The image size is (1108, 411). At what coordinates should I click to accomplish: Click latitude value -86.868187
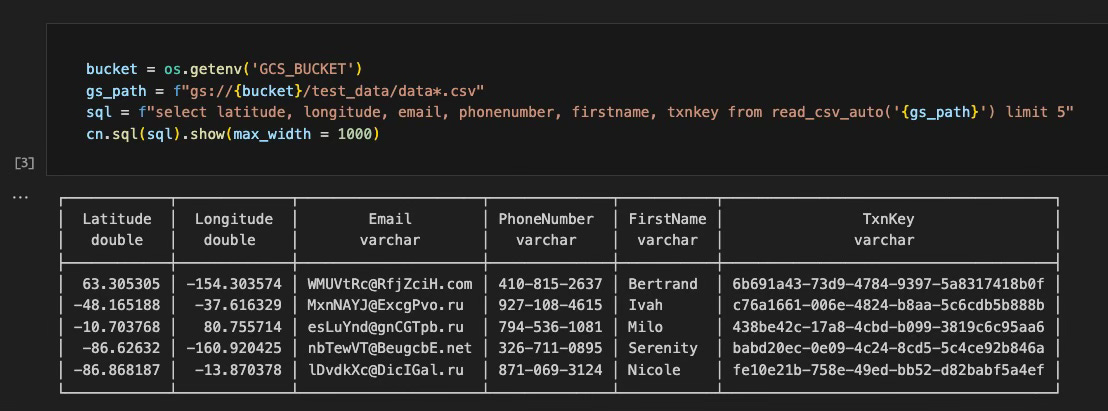[117, 370]
